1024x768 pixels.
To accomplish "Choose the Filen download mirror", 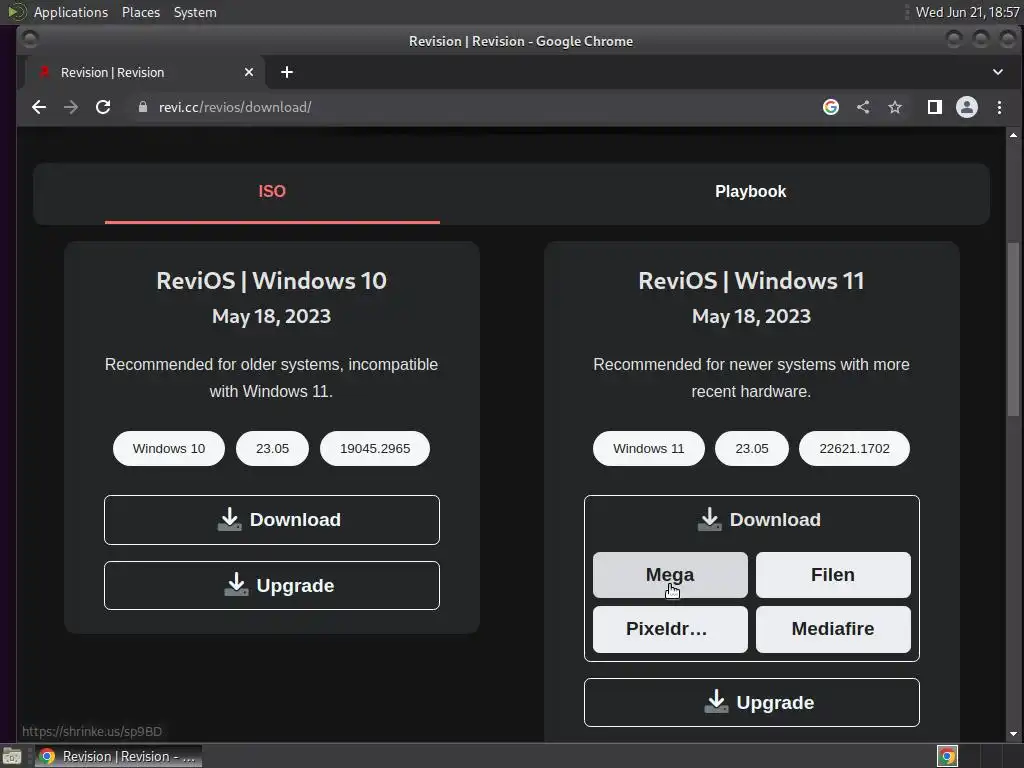I will [833, 575].
